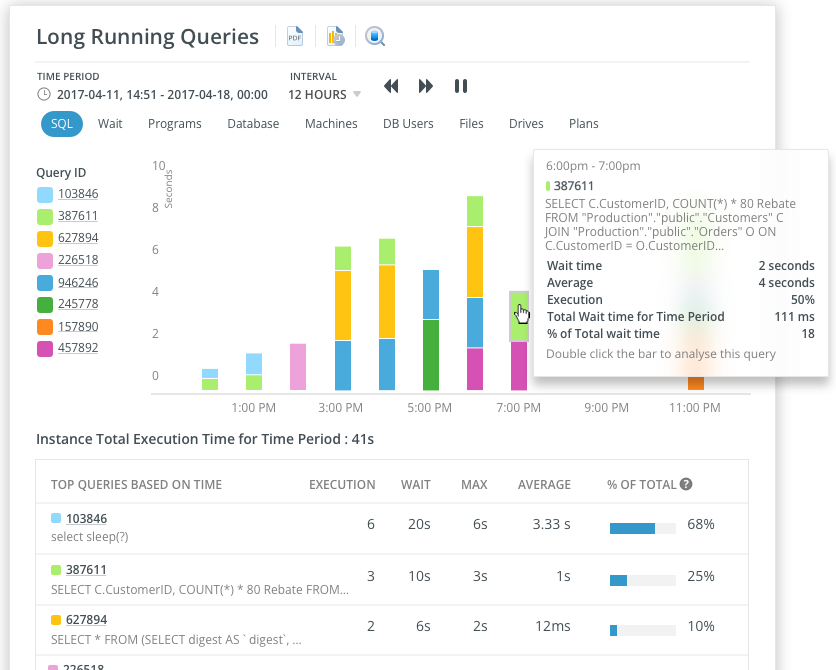Screen dimensions: 836x670
Task: Click yellow segment of 3:00 PM bar
Action: point(343,305)
